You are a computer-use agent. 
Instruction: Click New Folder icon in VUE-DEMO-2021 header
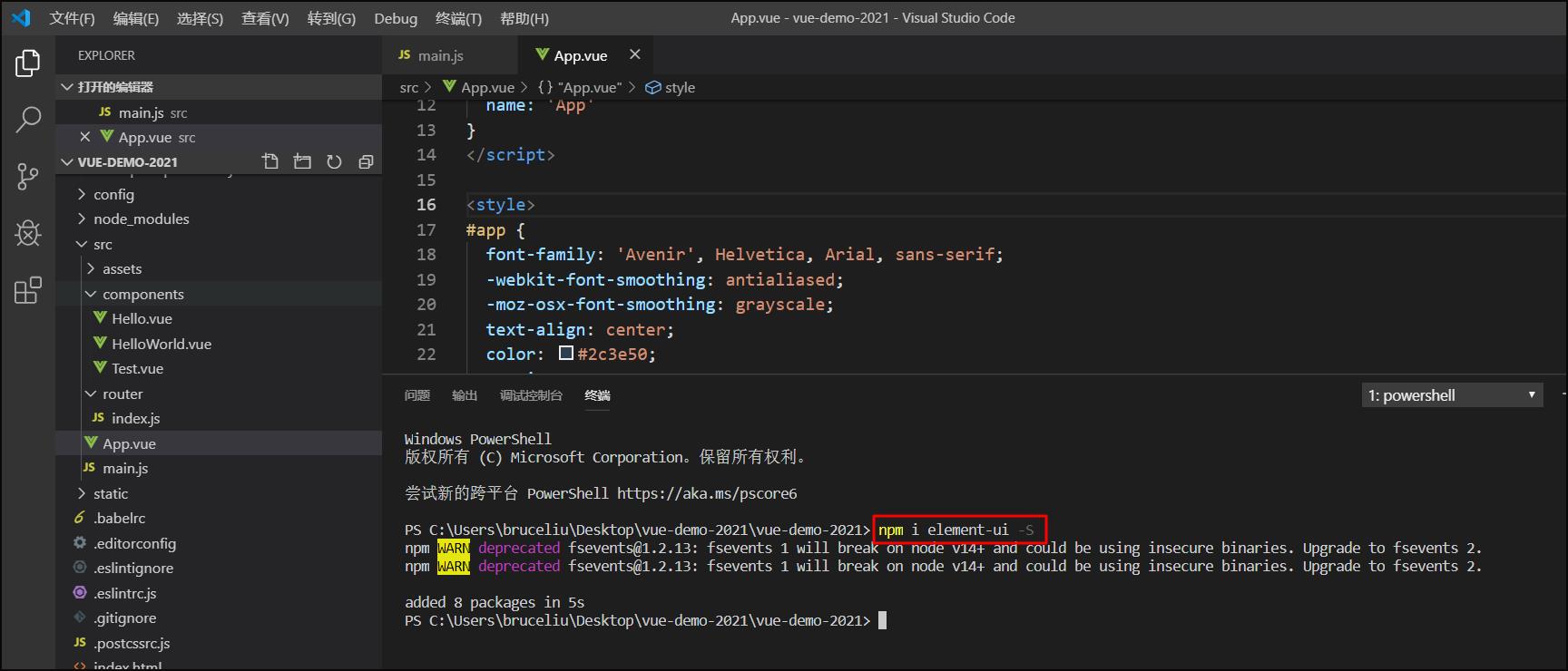302,161
